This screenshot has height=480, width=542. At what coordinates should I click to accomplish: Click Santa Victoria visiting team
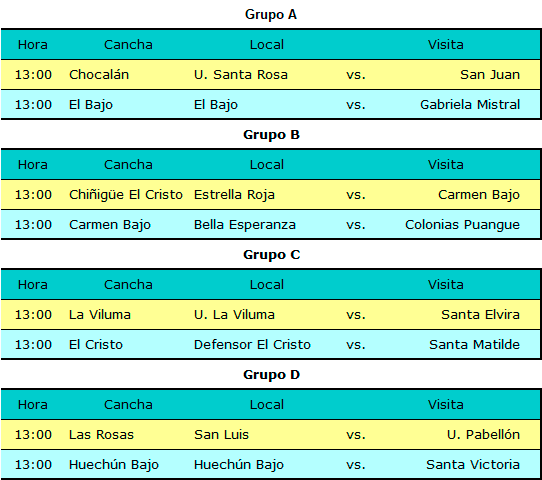pos(473,465)
